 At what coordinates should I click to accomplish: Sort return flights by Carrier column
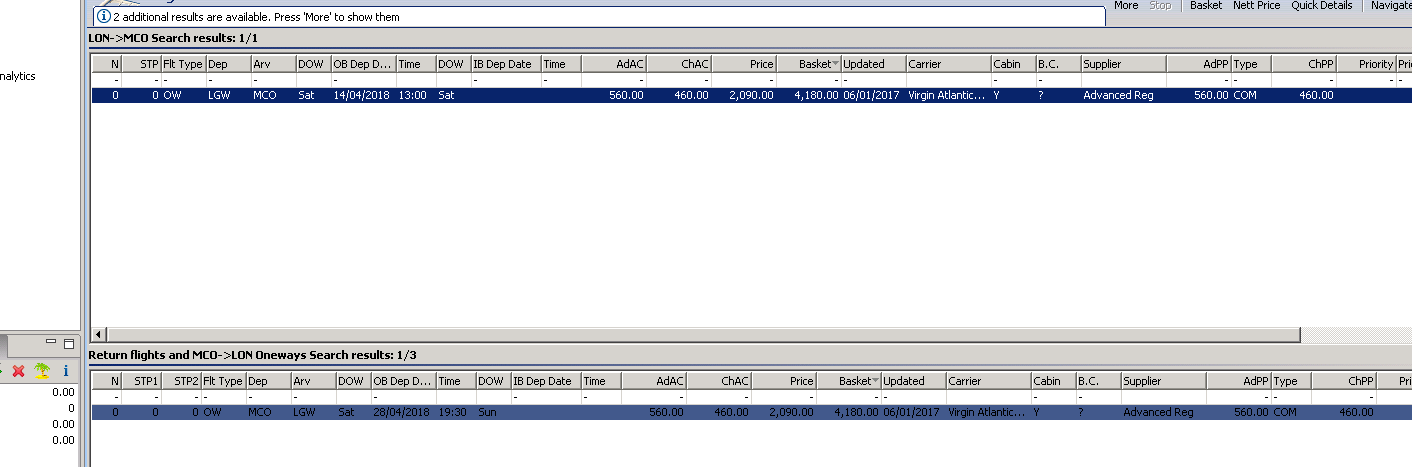tap(988, 381)
